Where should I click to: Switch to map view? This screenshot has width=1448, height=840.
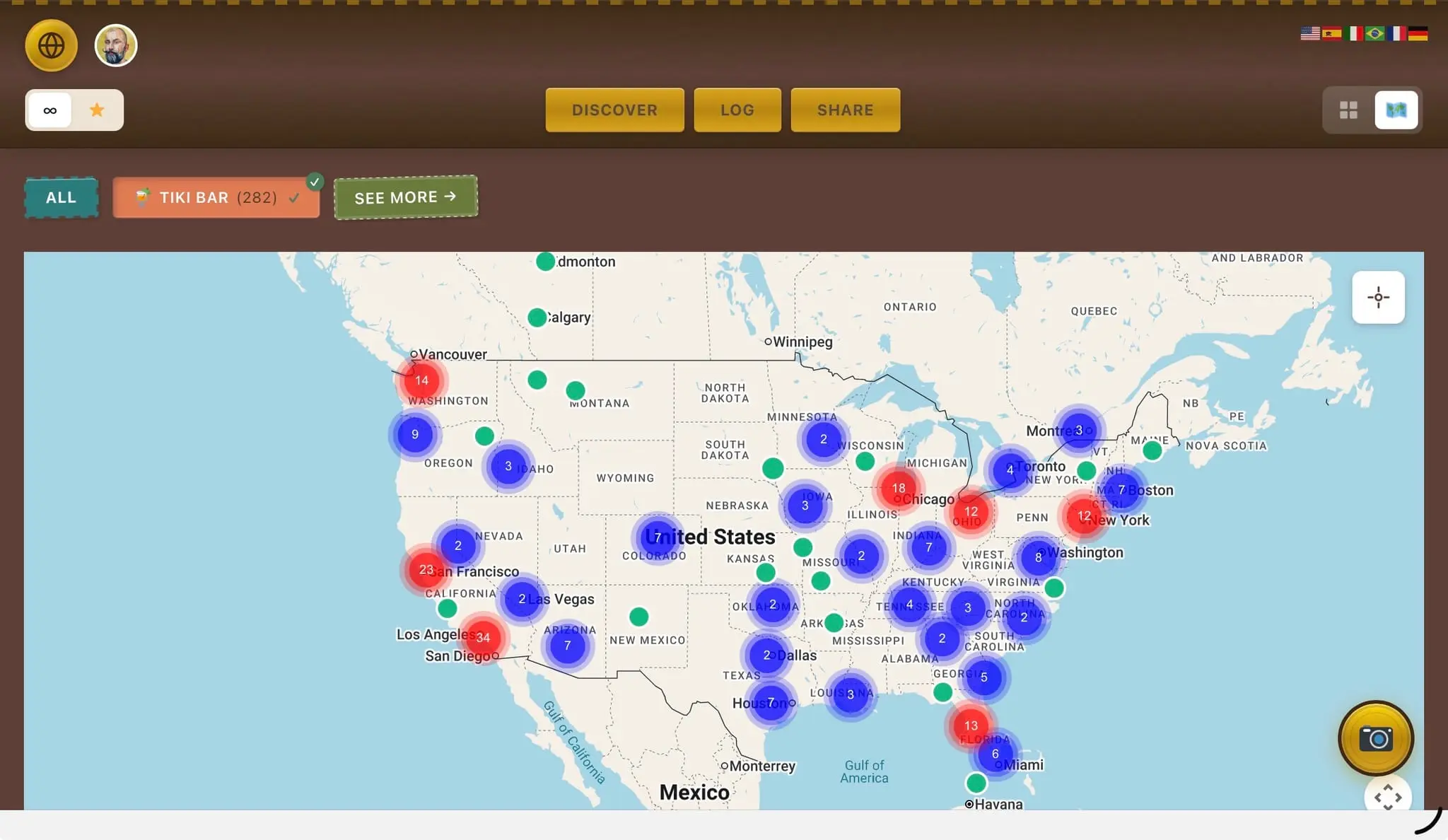tap(1396, 110)
